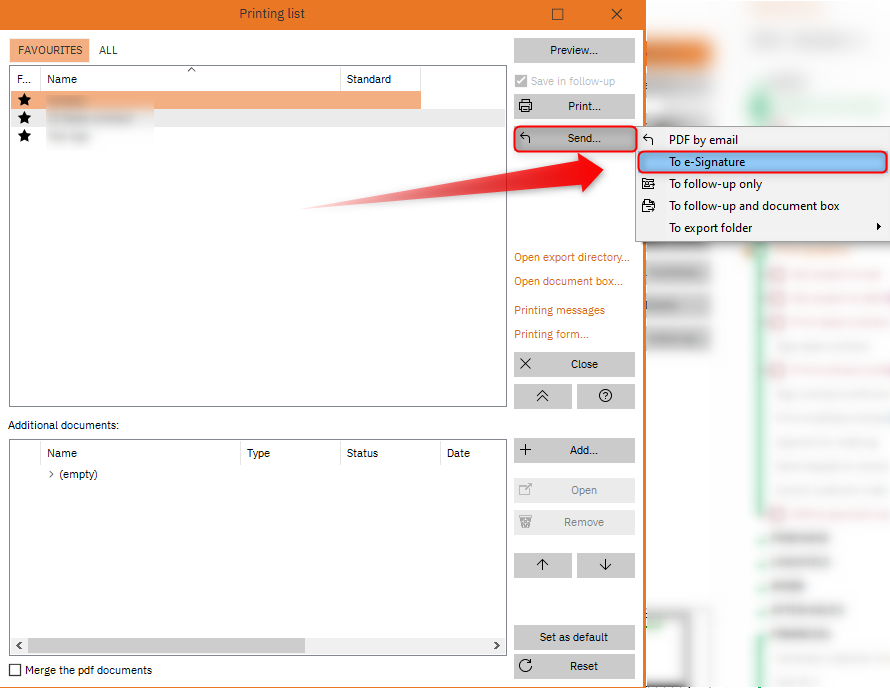Expand the To export folder submenu
Image resolution: width=890 pixels, height=688 pixels.
pyautogui.click(x=762, y=228)
